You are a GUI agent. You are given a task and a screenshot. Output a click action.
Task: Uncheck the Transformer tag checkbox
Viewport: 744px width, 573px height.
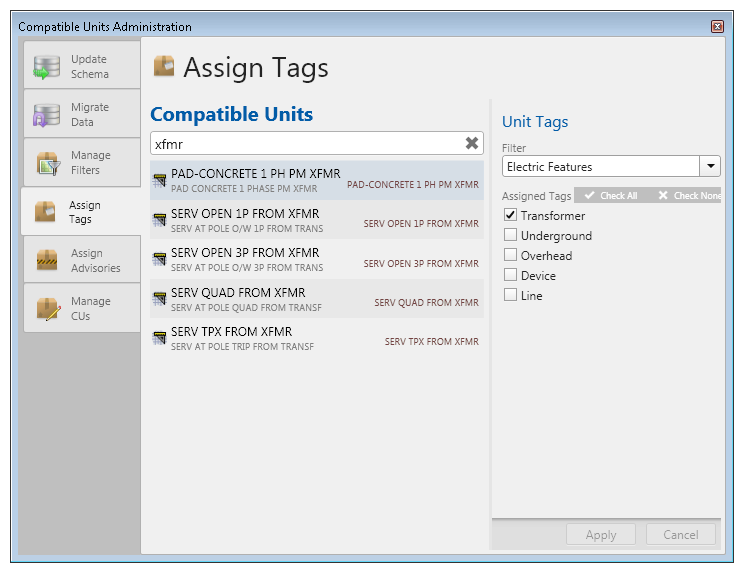coord(511,215)
